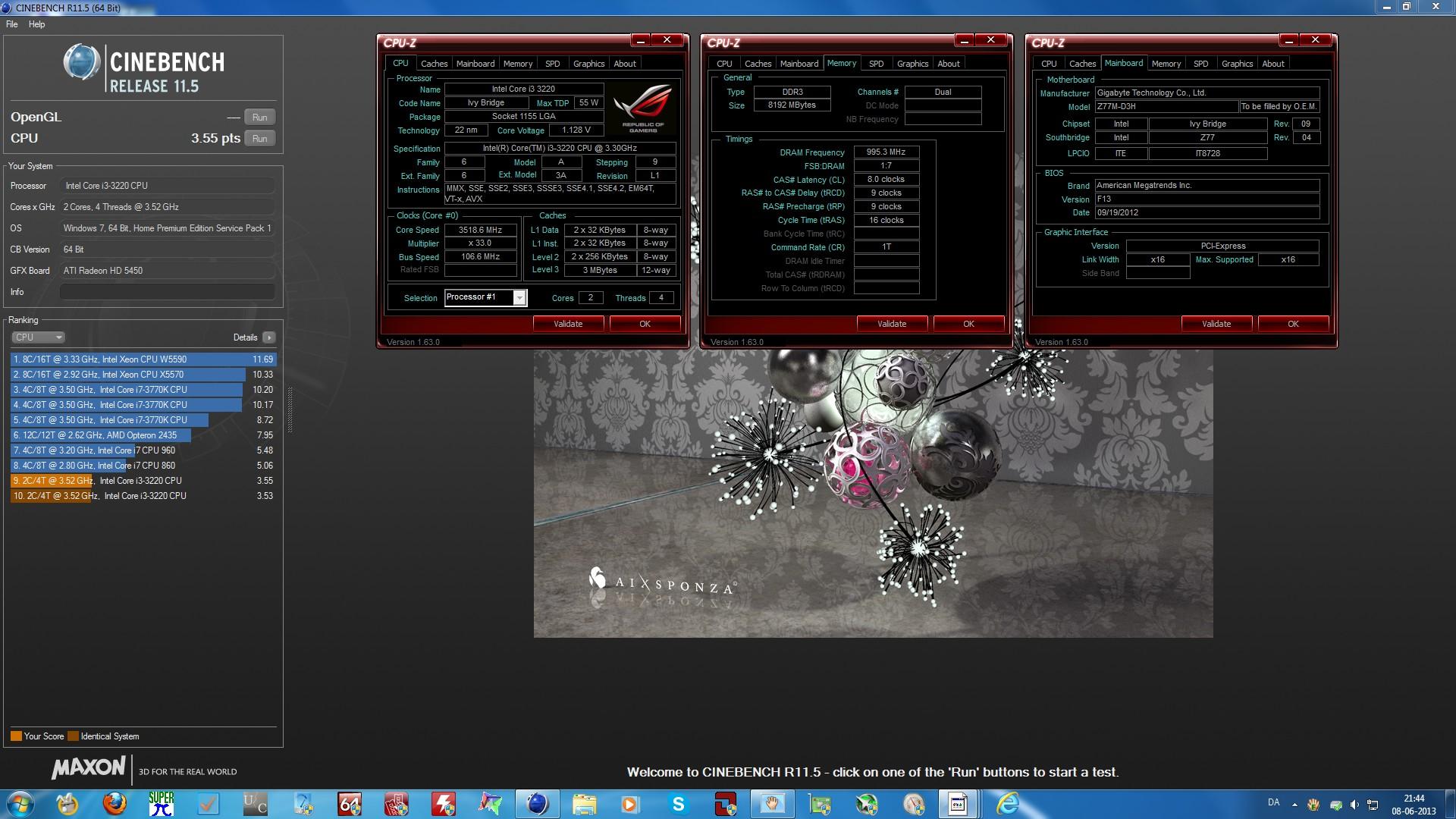
Task: Open the Help menu in Cinebench
Action: [36, 24]
